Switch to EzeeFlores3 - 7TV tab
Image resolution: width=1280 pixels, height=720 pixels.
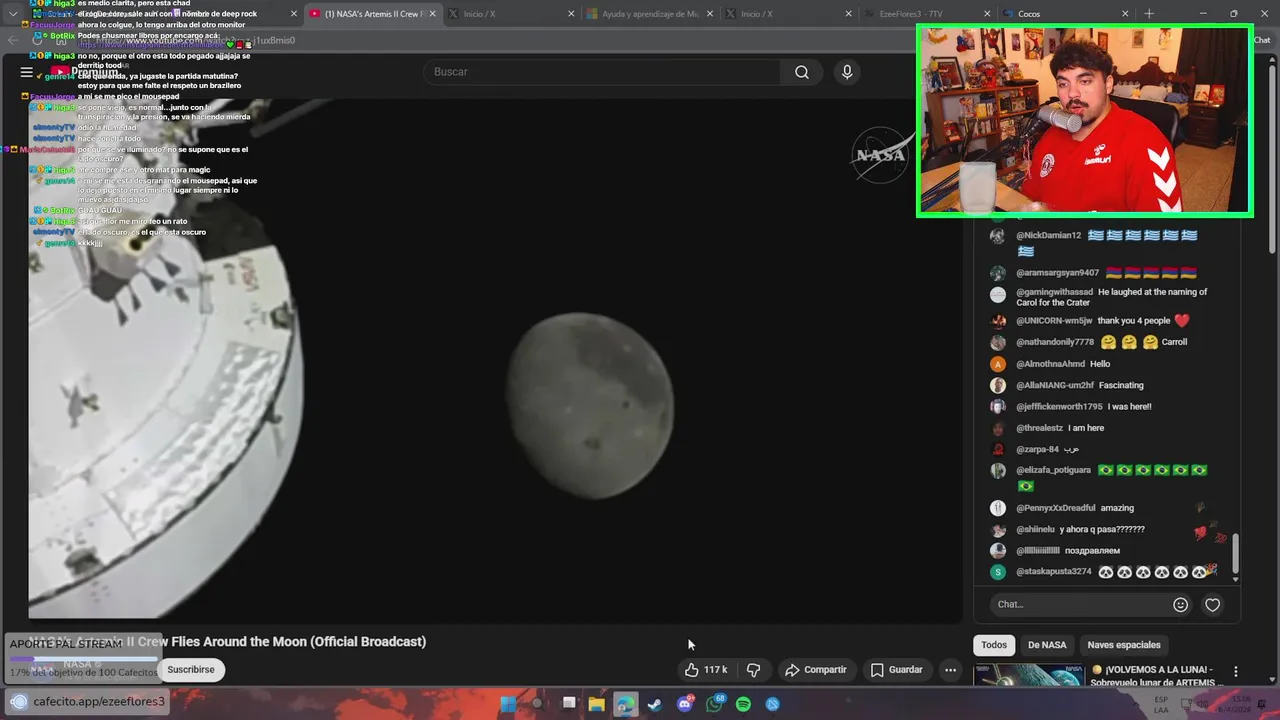tap(926, 14)
